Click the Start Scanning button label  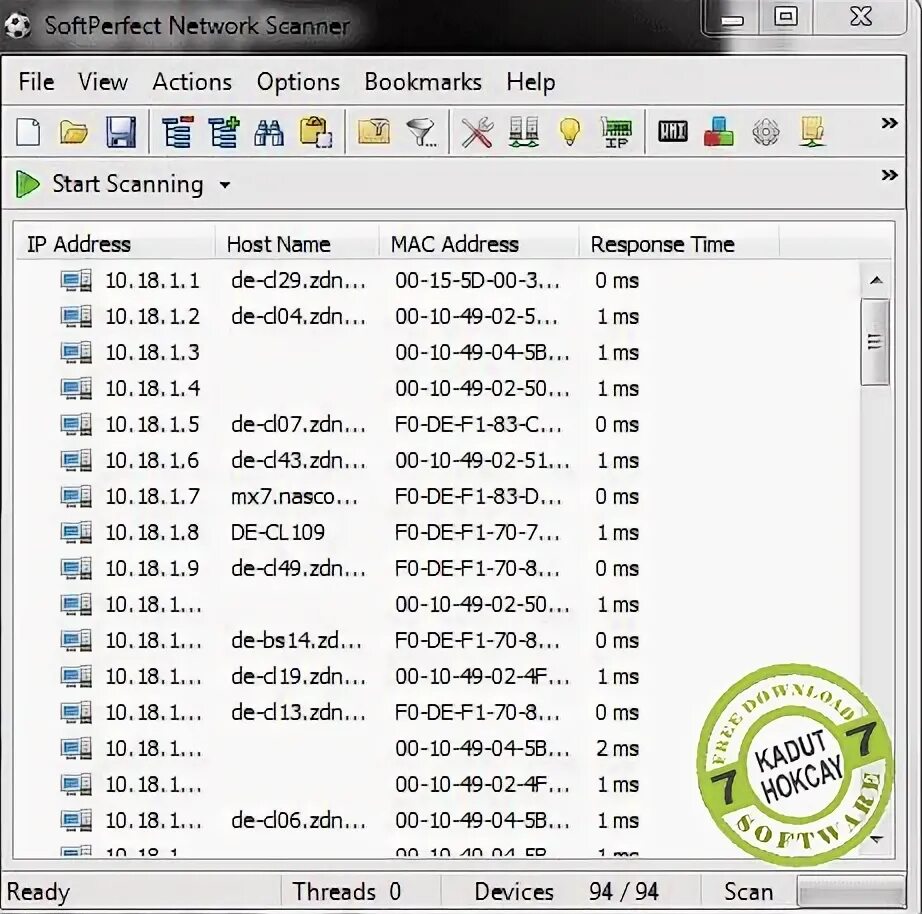(x=128, y=184)
